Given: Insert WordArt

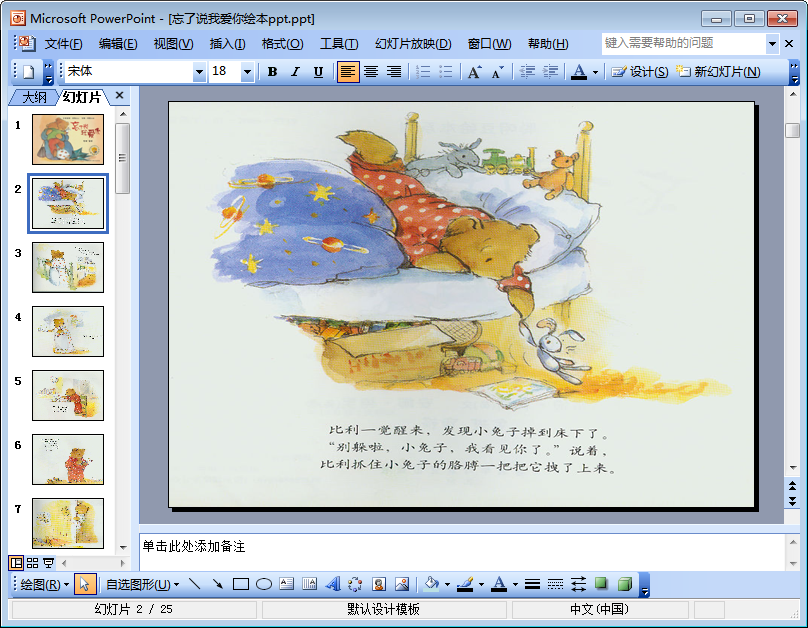Looking at the screenshot, I should click(333, 584).
